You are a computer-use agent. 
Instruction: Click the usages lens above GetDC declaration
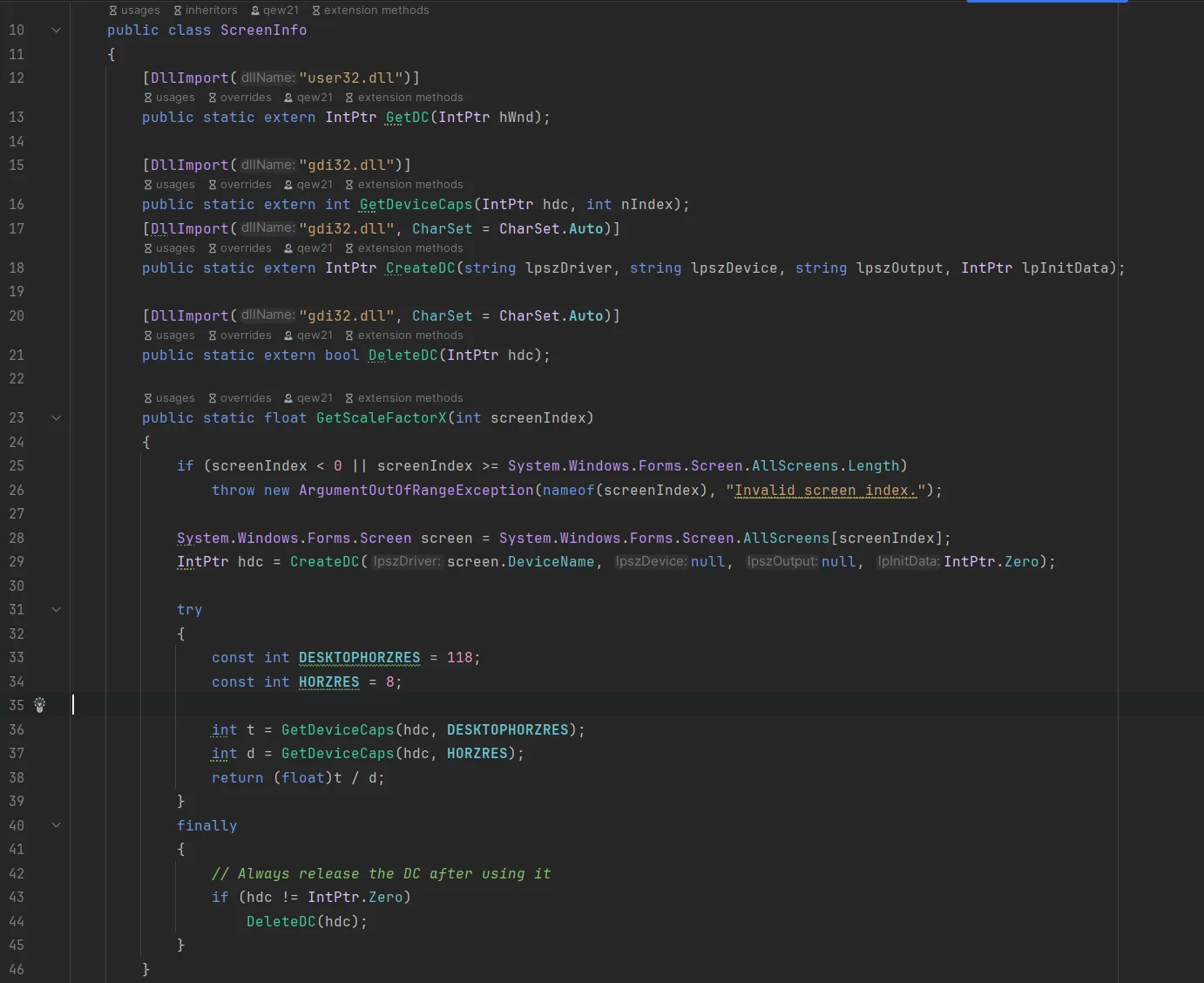click(x=169, y=97)
